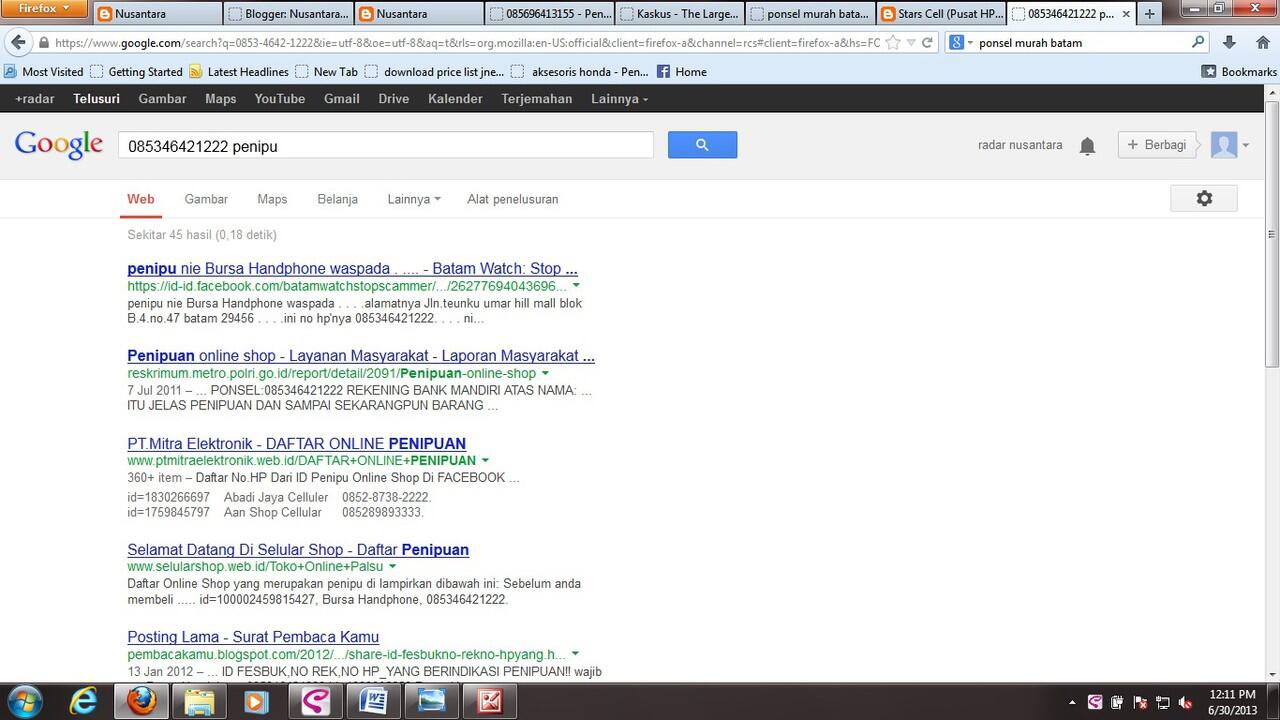Select the Belanja search filter tab
This screenshot has width=1280, height=720.
[x=338, y=199]
